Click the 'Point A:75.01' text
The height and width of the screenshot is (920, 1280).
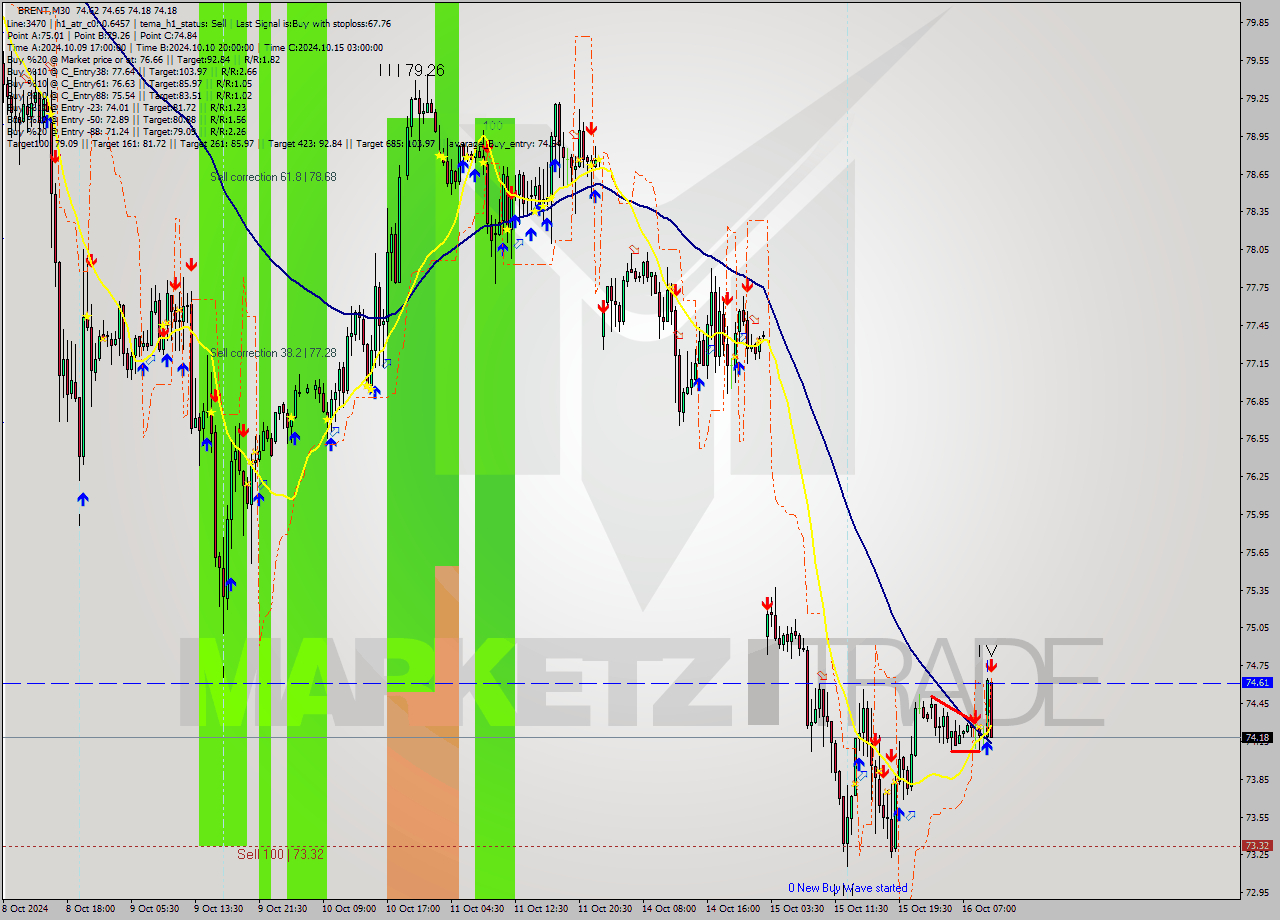36,35
